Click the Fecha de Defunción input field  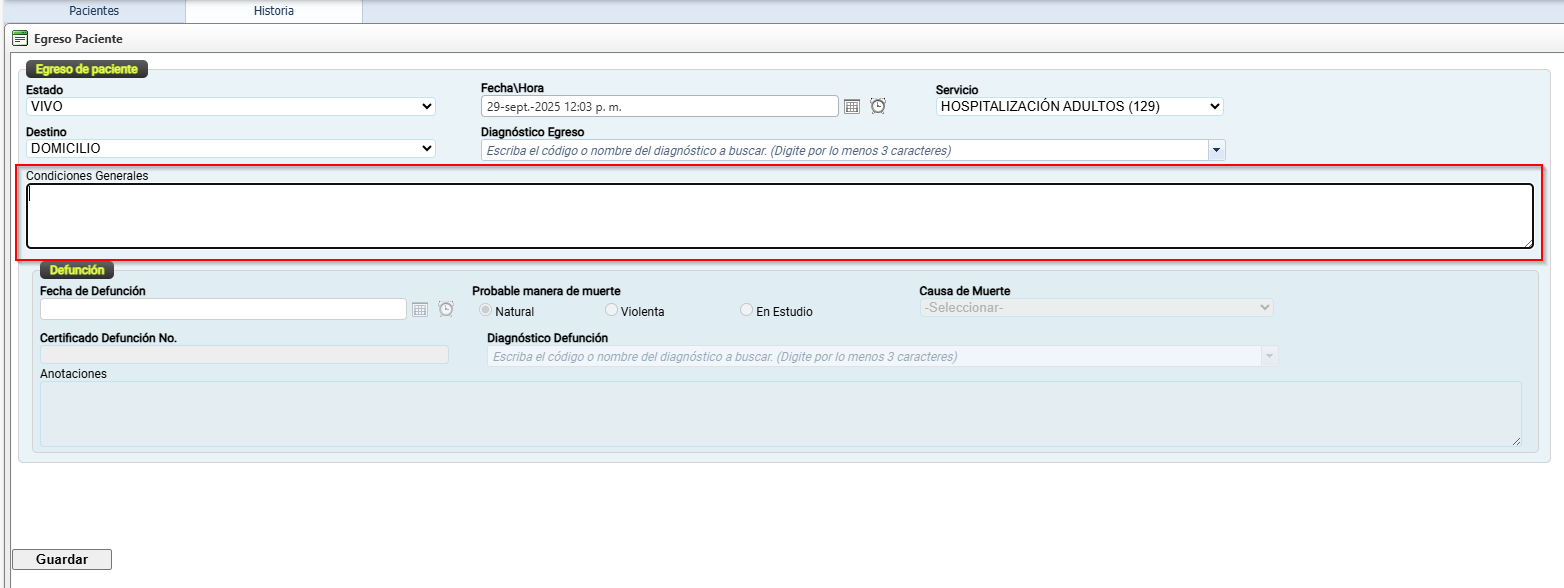pyautogui.click(x=223, y=309)
